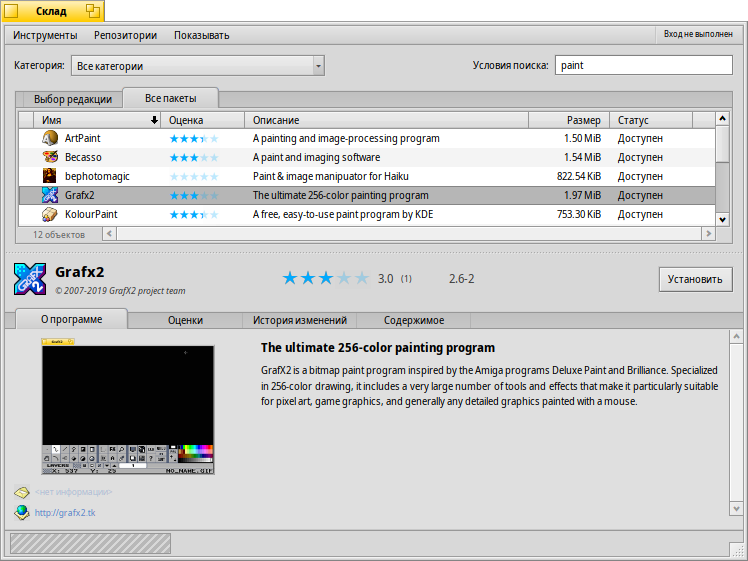Switch to the Оценки tab
The width and height of the screenshot is (748, 561).
click(x=185, y=320)
